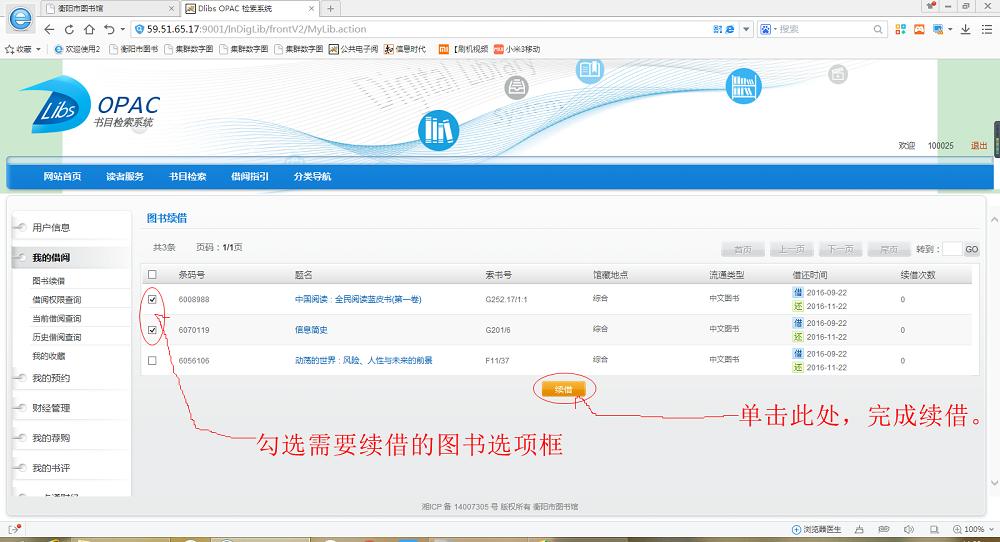Switch browser engine via IE icon in address bar
This screenshot has height=542, width=1000.
click(x=730, y=29)
